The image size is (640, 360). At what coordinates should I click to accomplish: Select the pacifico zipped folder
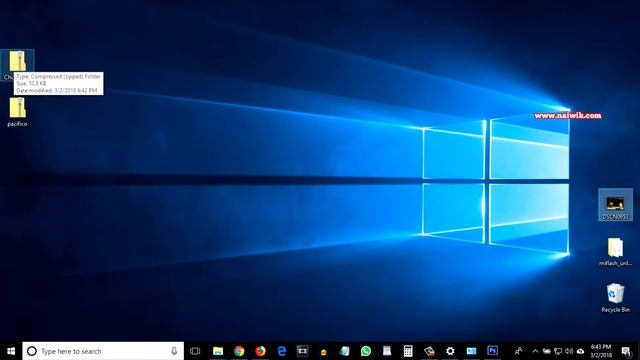tap(17, 112)
